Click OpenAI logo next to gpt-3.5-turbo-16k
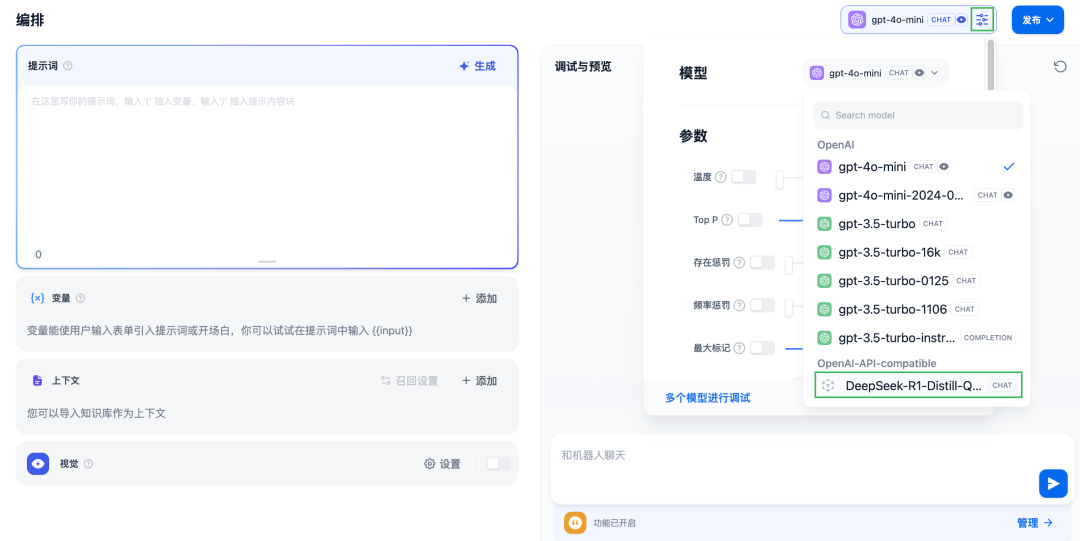 click(824, 252)
